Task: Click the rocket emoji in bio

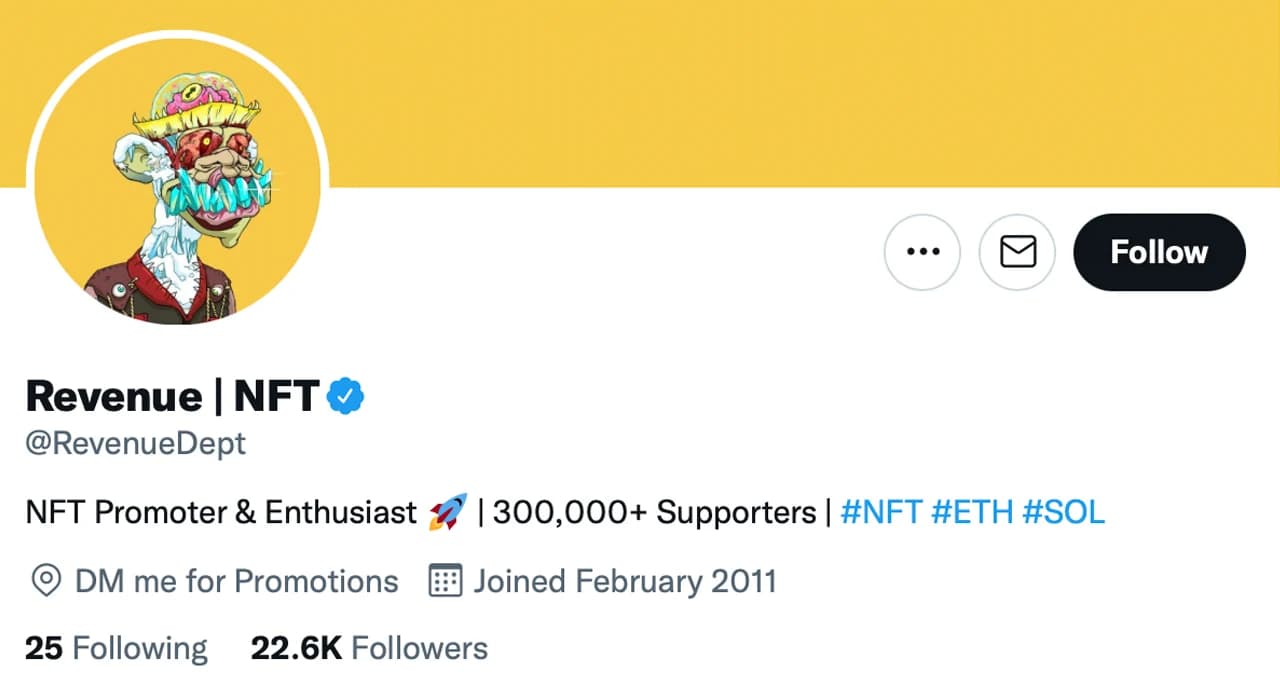Action: coord(447,514)
